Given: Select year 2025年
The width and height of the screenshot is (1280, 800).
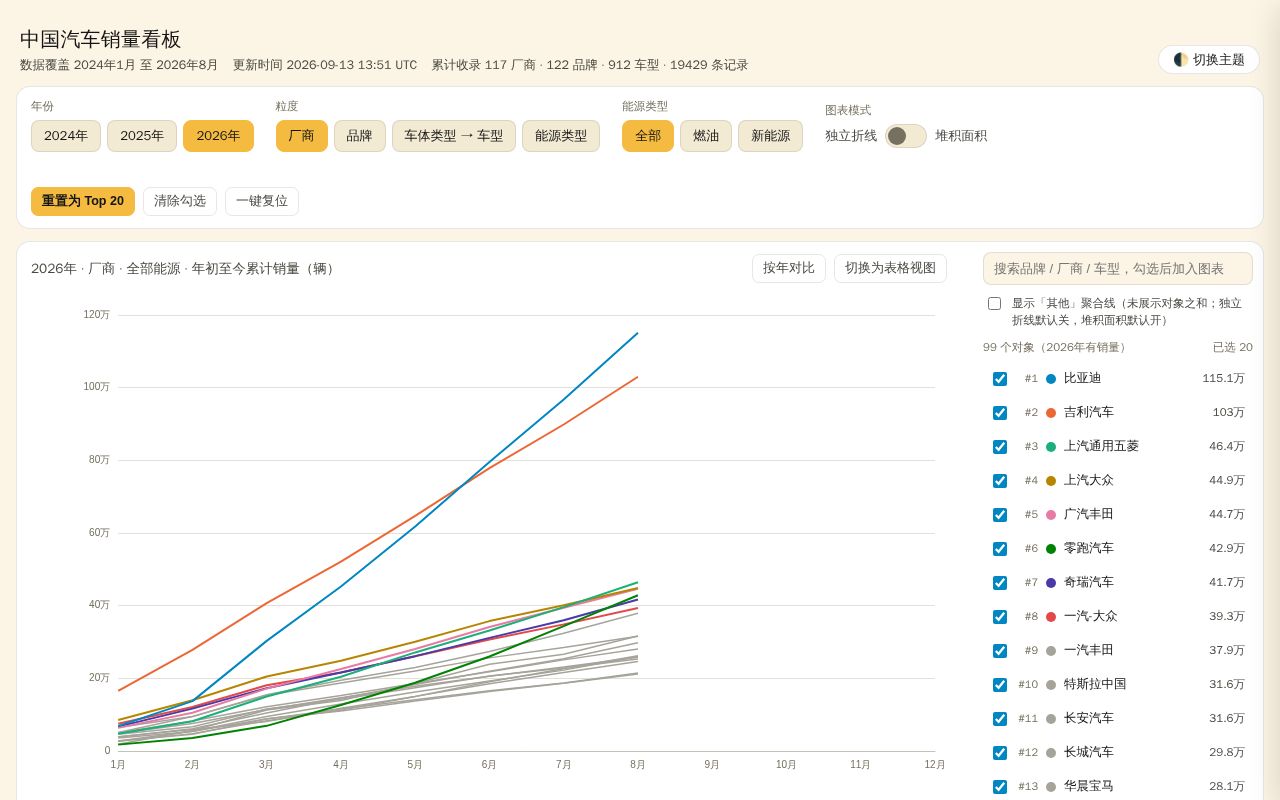Looking at the screenshot, I should [x=142, y=136].
